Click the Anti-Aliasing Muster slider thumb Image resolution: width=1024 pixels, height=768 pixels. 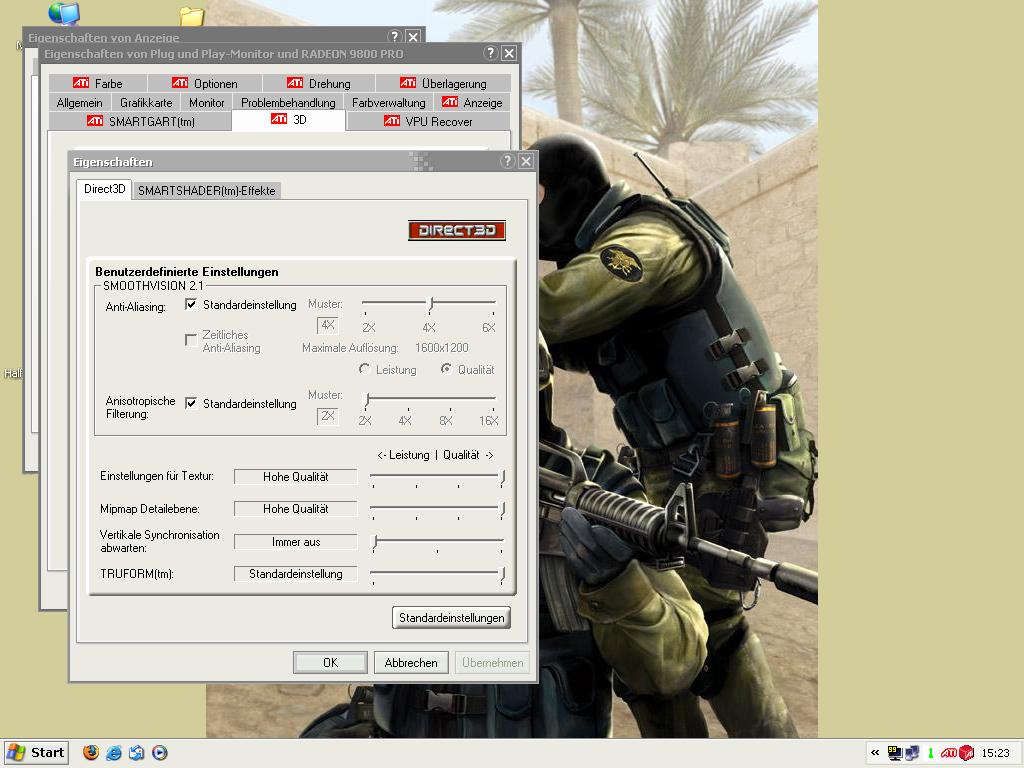(x=430, y=304)
